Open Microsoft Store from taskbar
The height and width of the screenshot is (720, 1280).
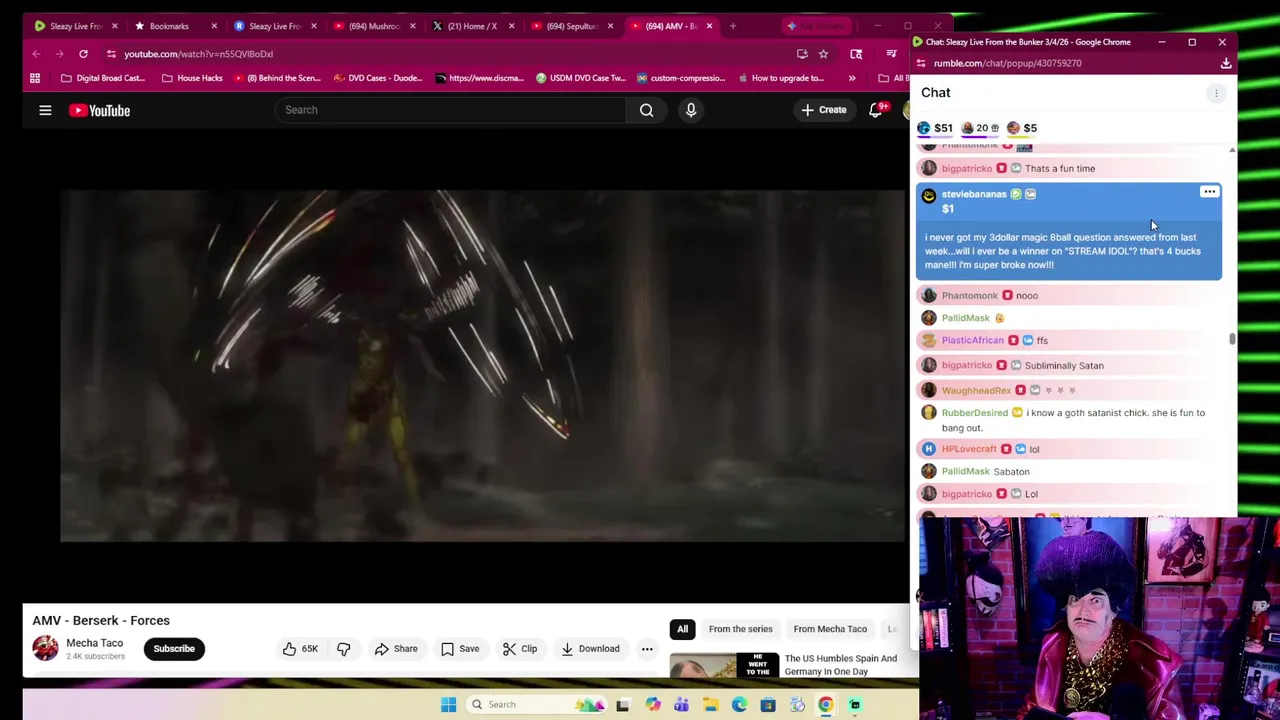click(x=768, y=705)
